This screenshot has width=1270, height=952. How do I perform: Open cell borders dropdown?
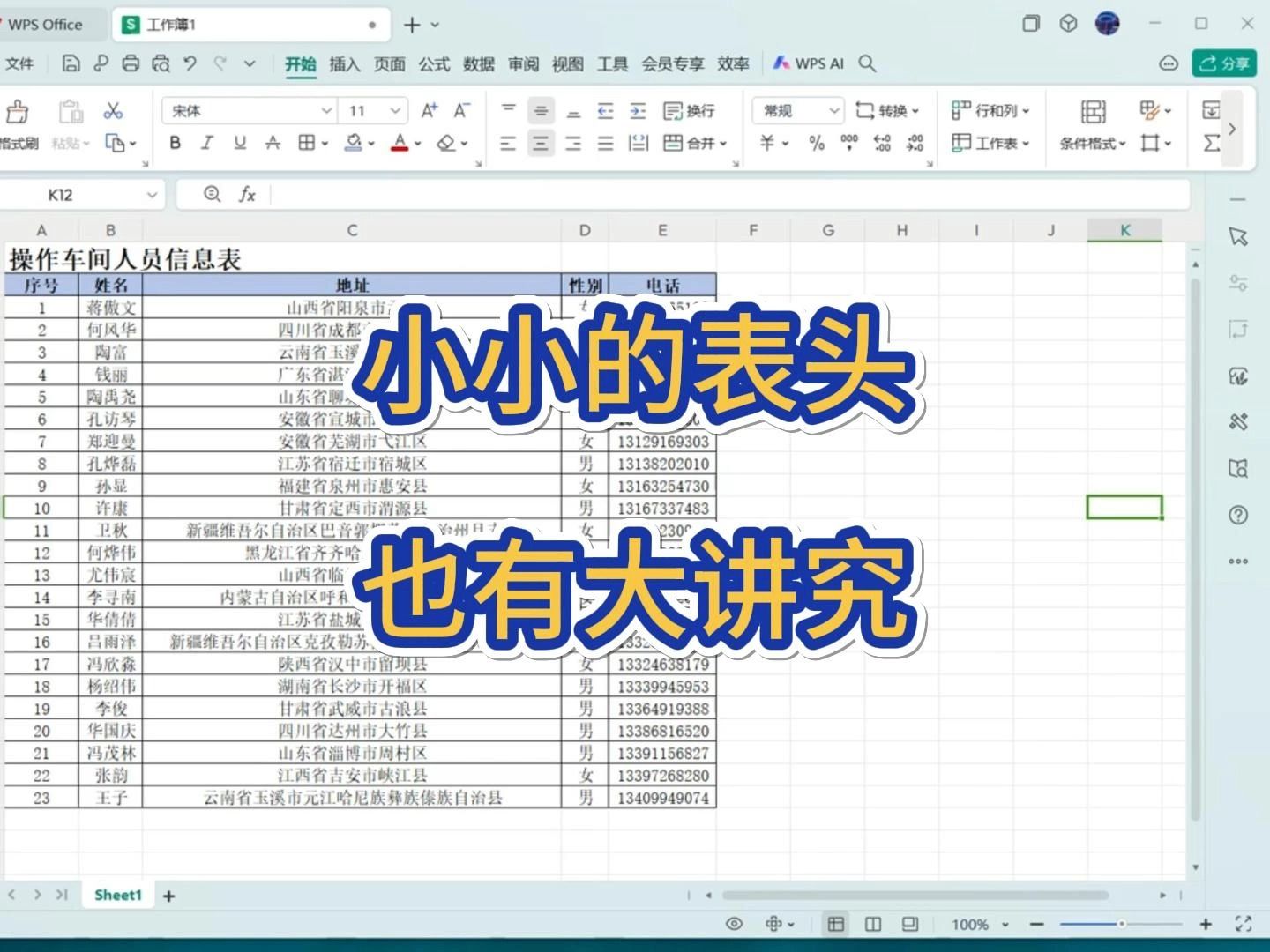coord(312,143)
